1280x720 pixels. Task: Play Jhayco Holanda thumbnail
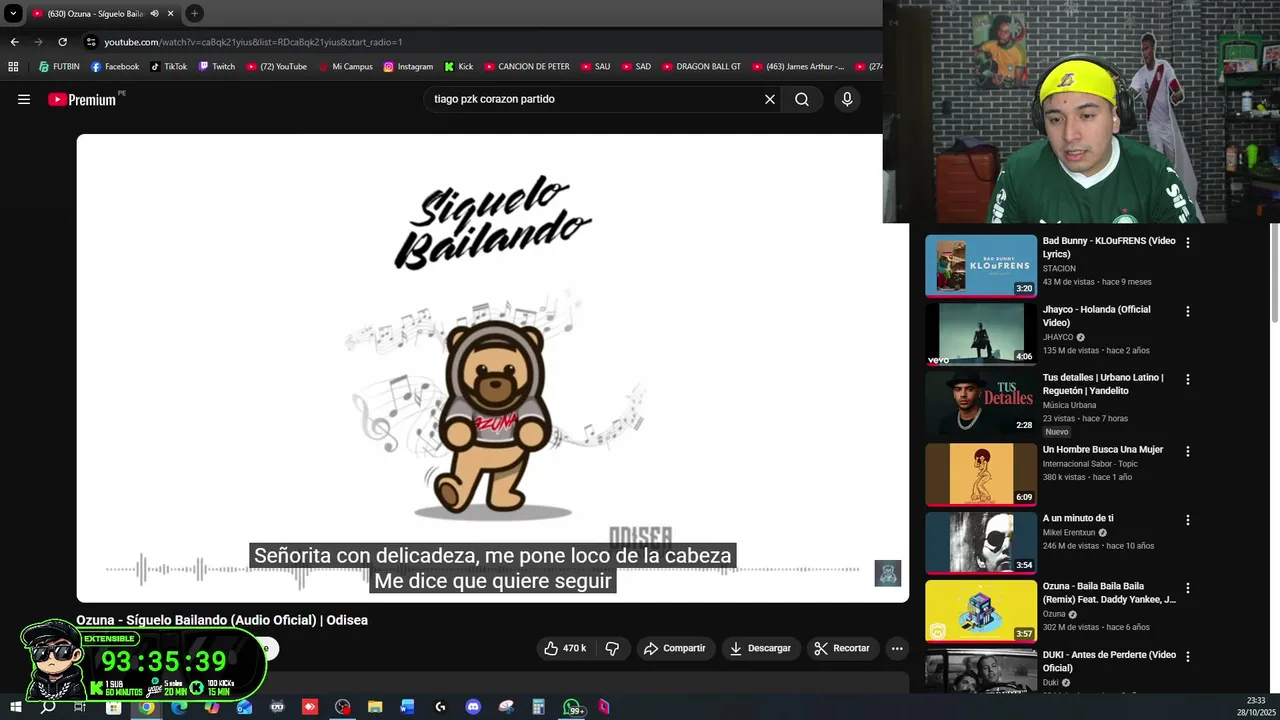(x=981, y=334)
